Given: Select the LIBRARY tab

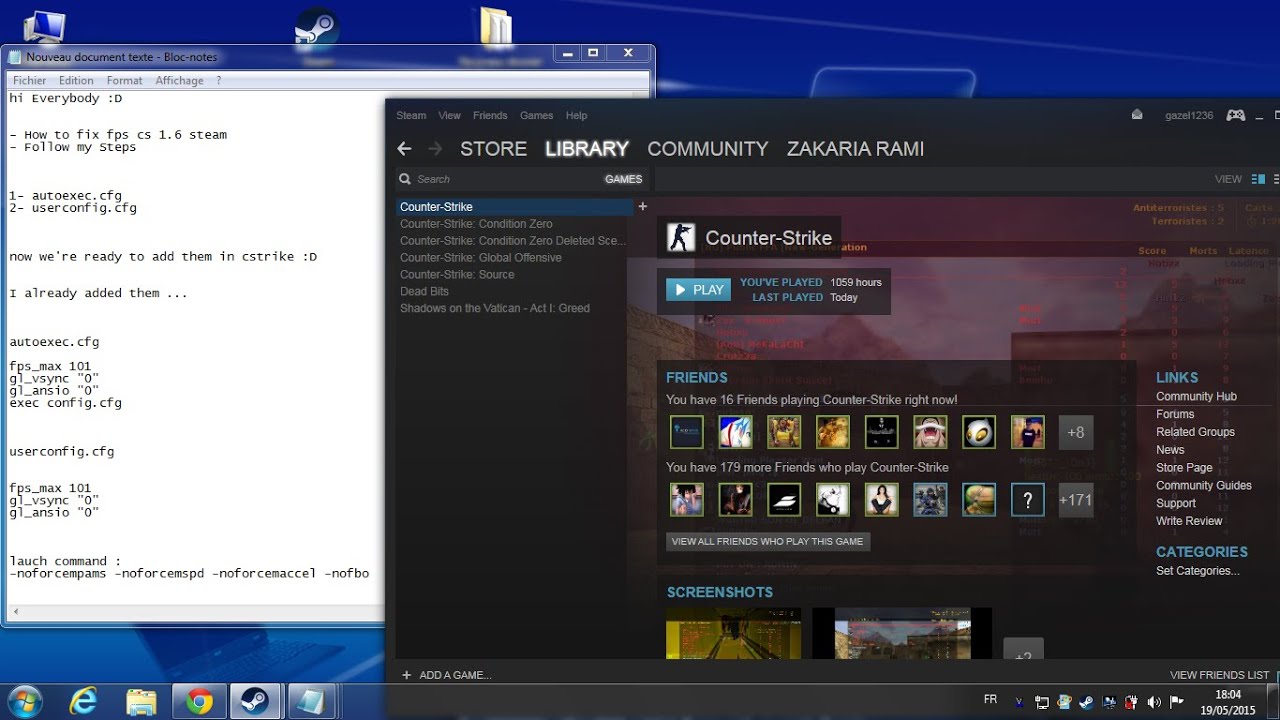Looking at the screenshot, I should [587, 149].
